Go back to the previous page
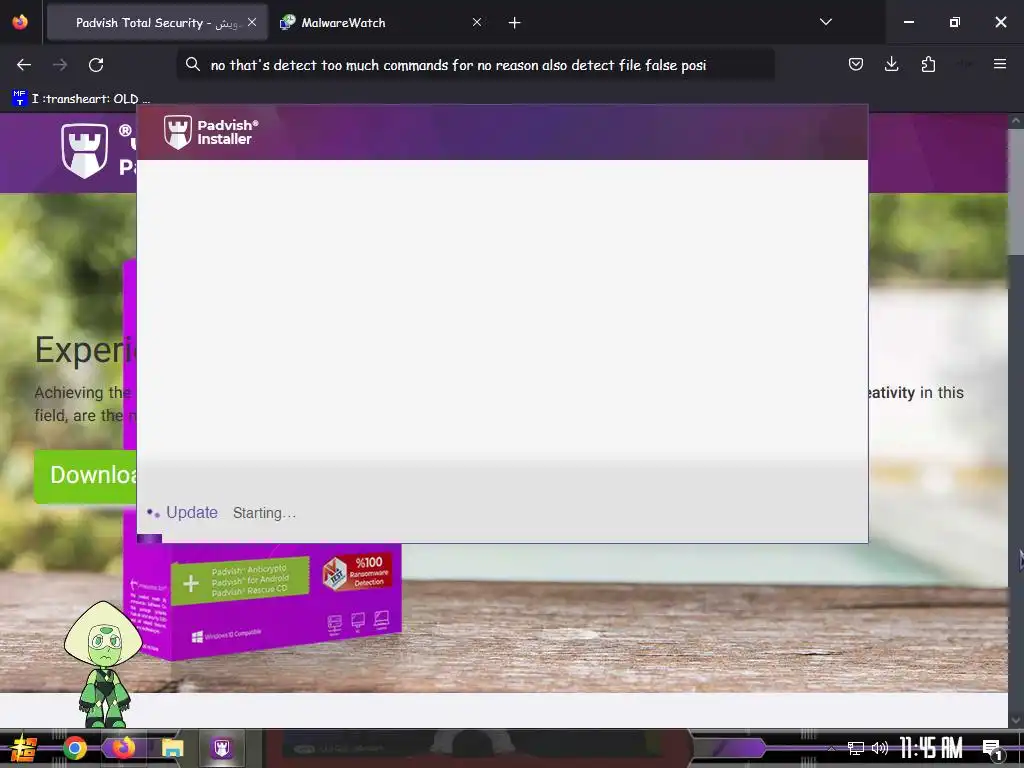This screenshot has width=1024, height=768. (x=24, y=65)
